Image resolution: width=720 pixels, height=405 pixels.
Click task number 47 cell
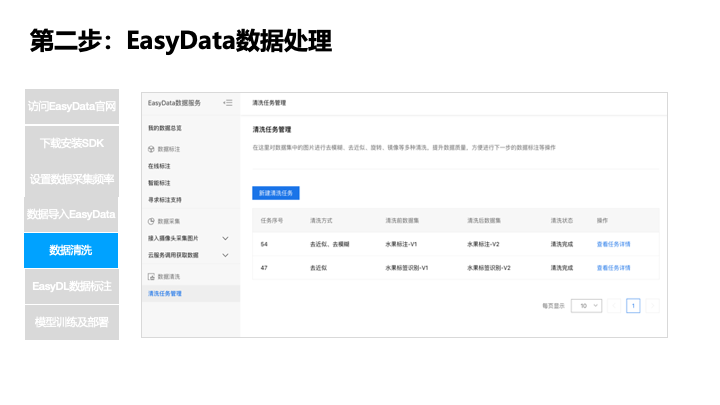tap(264, 268)
